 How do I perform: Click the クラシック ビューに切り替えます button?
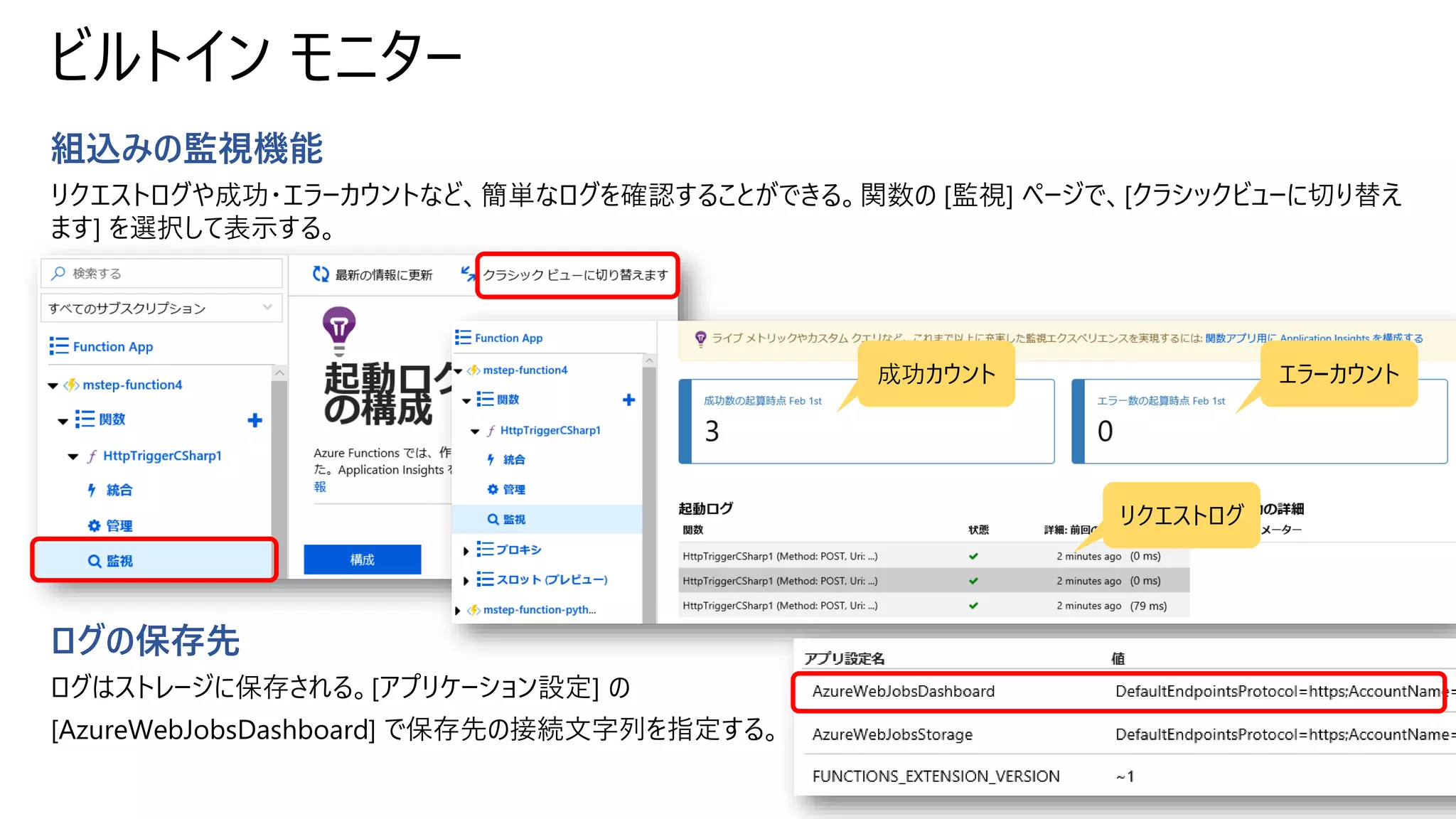point(576,275)
